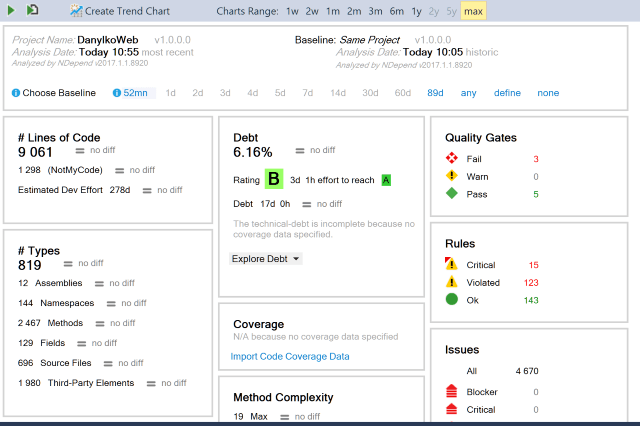This screenshot has height=426, width=640.
Task: Select none as baseline
Action: (548, 93)
